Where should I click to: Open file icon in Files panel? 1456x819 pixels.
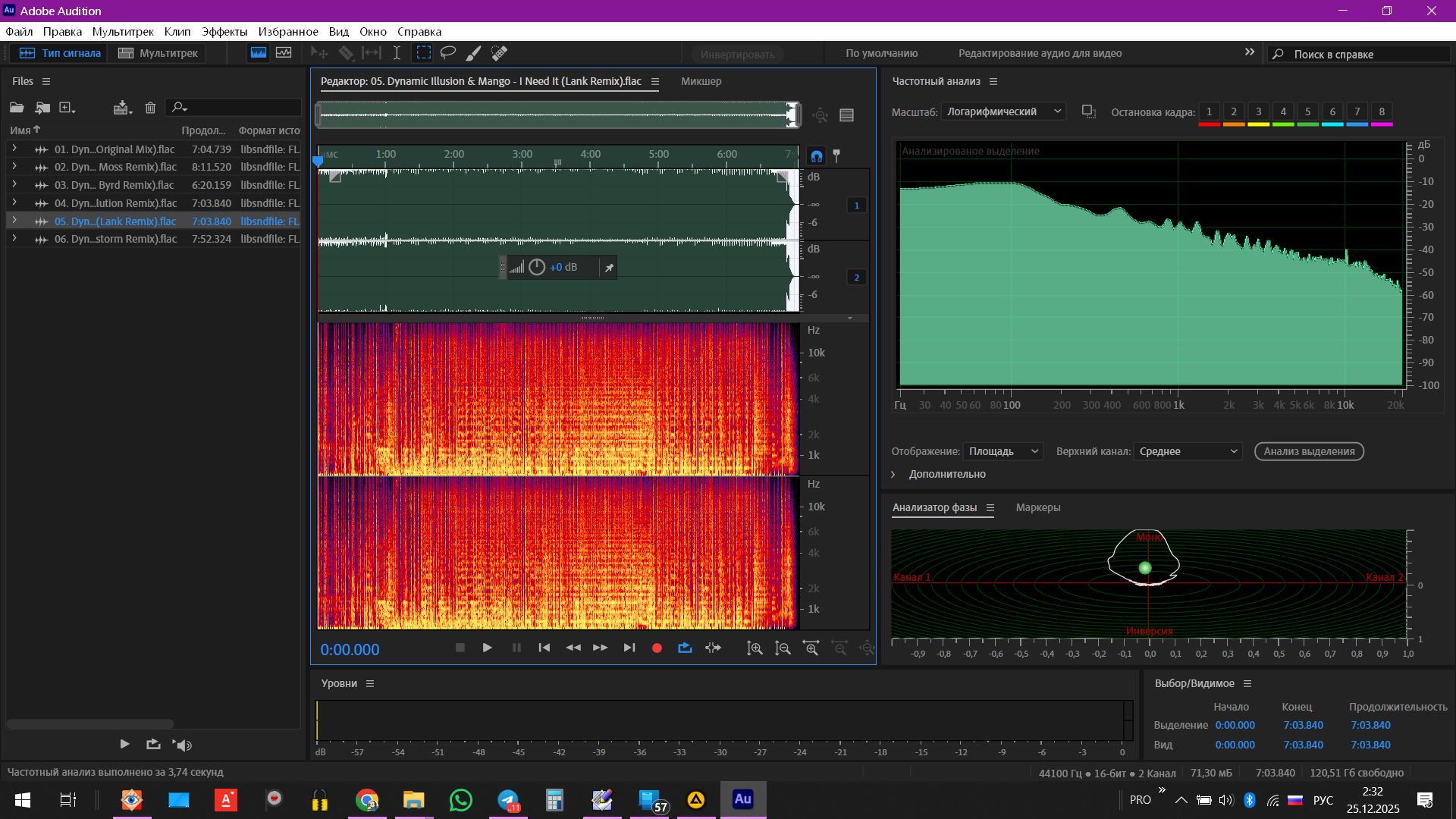point(17,108)
